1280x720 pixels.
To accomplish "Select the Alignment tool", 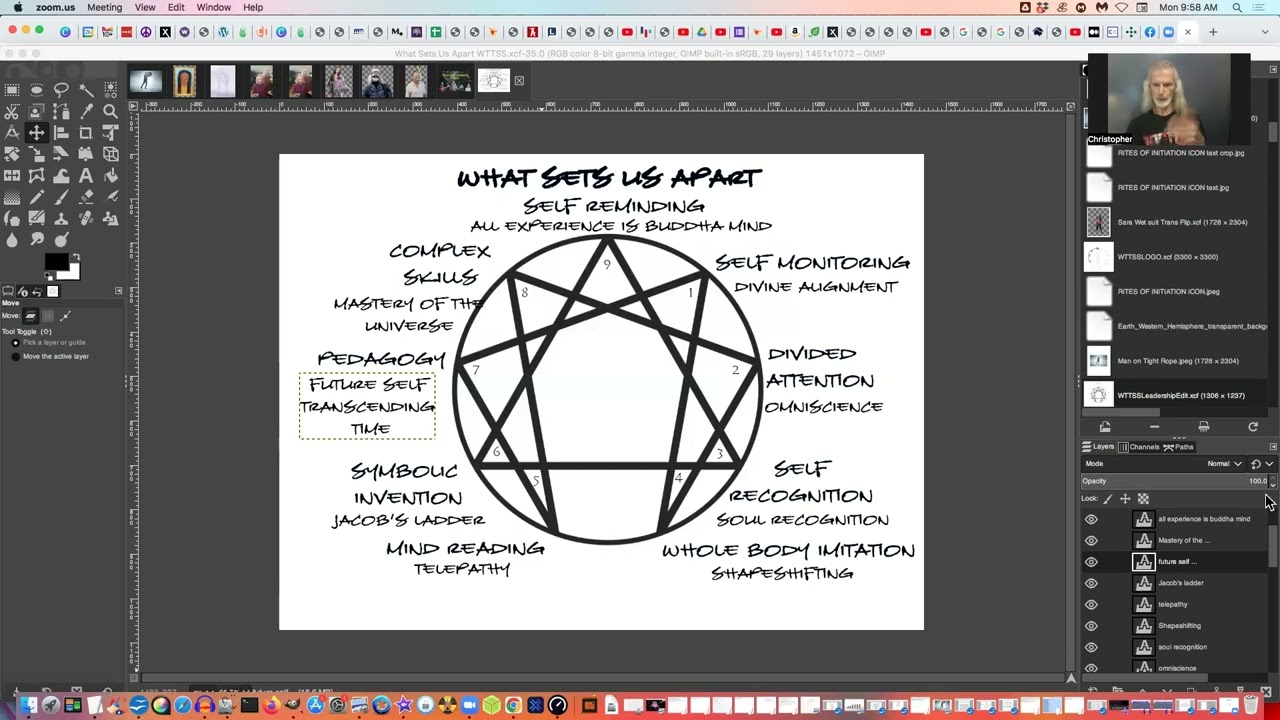I will 61,132.
